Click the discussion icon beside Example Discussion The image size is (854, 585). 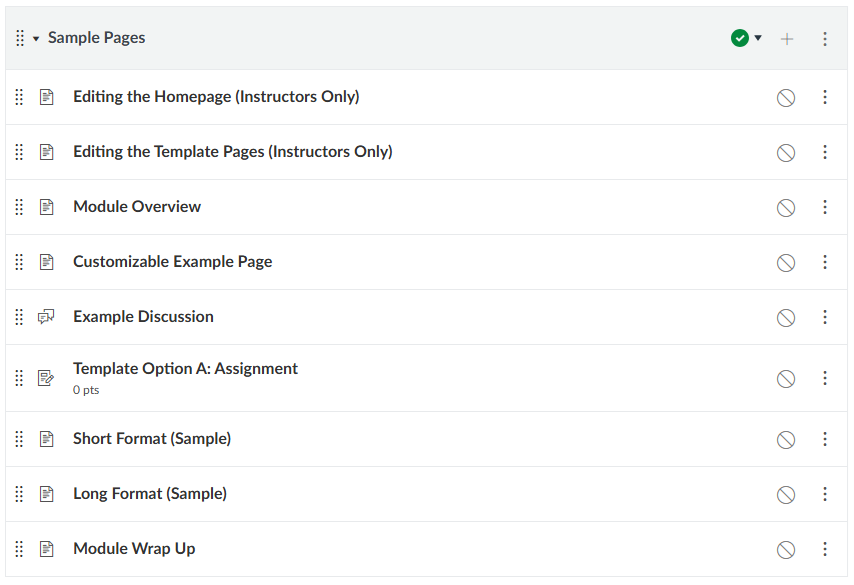click(46, 317)
